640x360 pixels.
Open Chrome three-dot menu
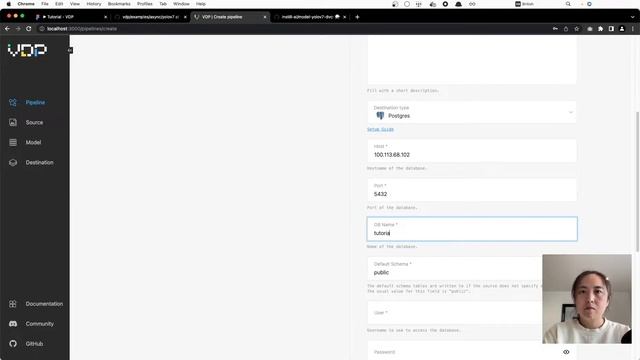coord(633,29)
